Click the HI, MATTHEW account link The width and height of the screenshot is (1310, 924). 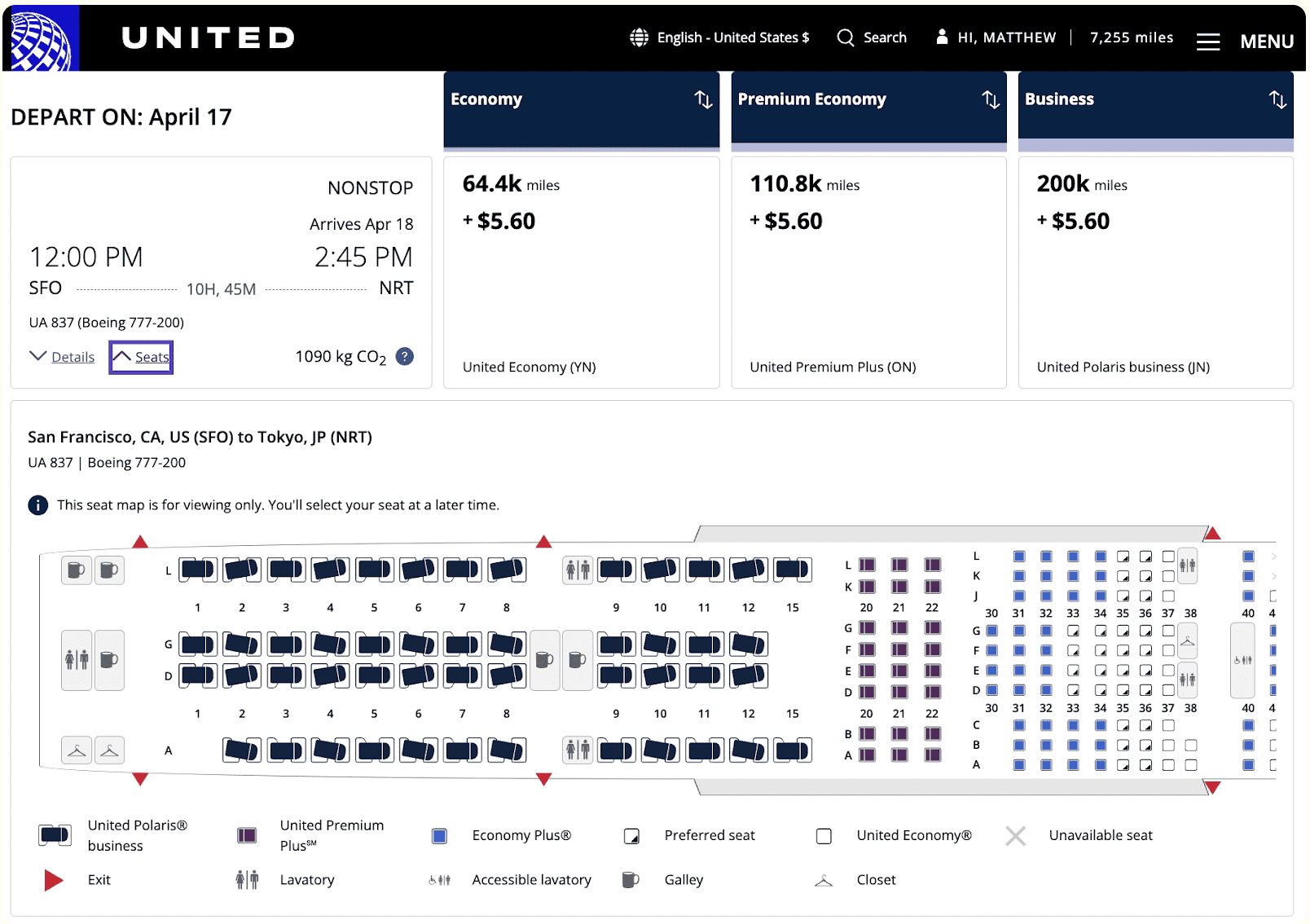(995, 37)
